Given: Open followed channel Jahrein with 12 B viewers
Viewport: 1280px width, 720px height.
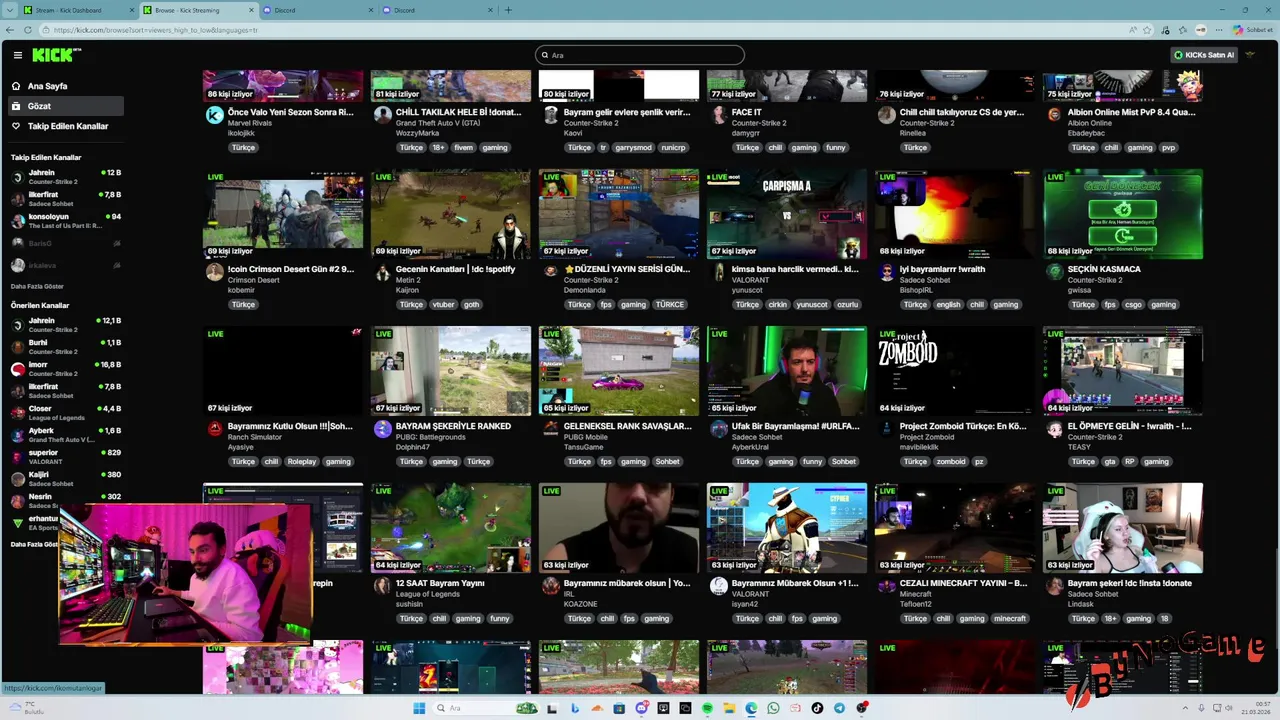Looking at the screenshot, I should [65, 177].
